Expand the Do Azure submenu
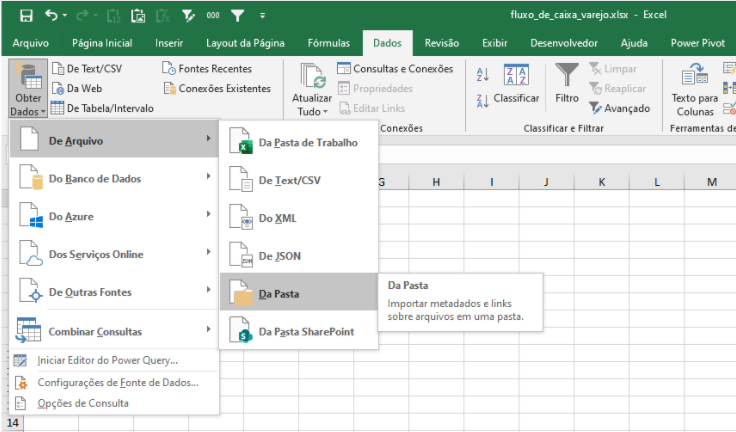 point(114,216)
